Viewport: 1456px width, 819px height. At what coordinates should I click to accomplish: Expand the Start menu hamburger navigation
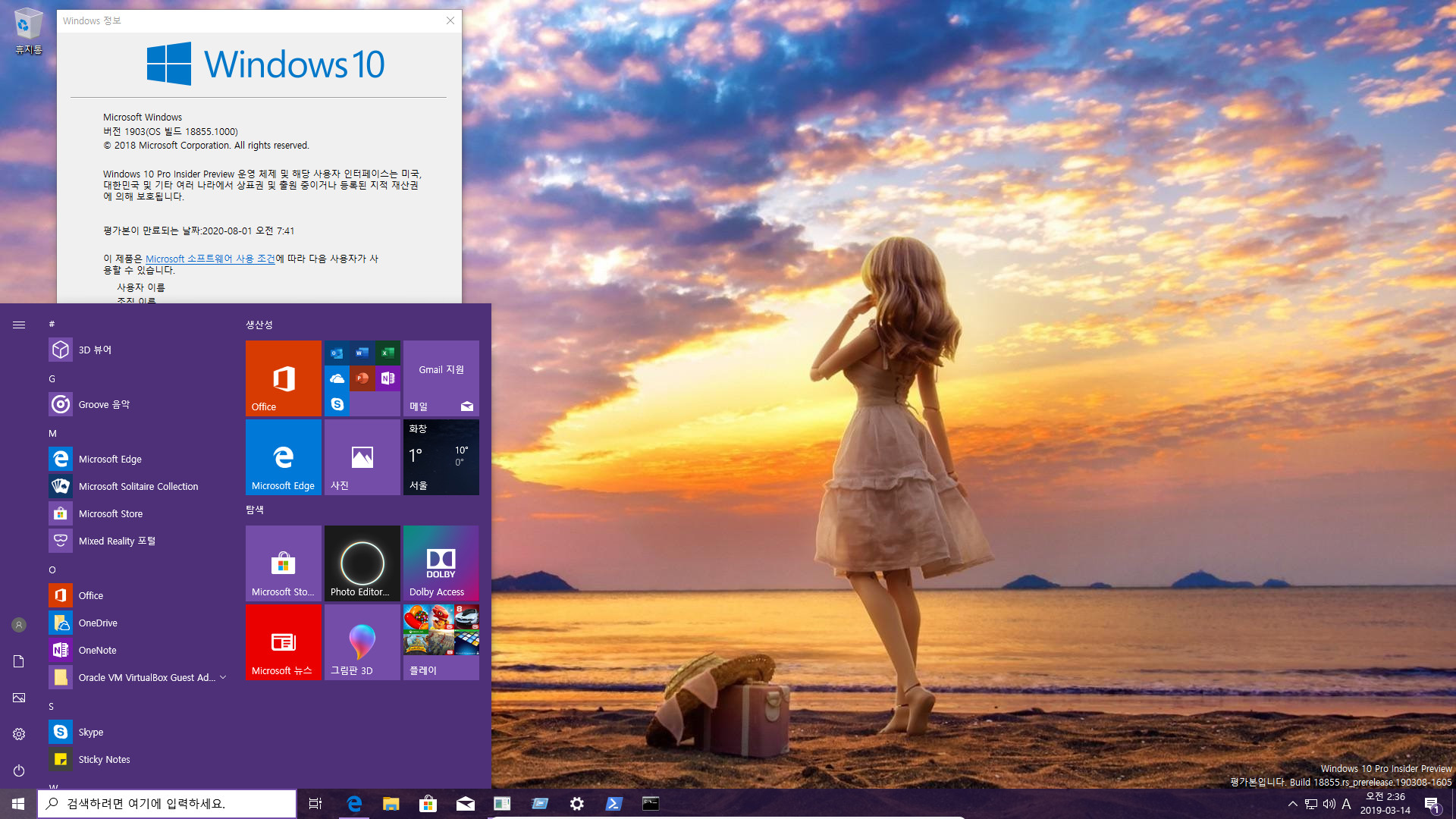click(19, 325)
